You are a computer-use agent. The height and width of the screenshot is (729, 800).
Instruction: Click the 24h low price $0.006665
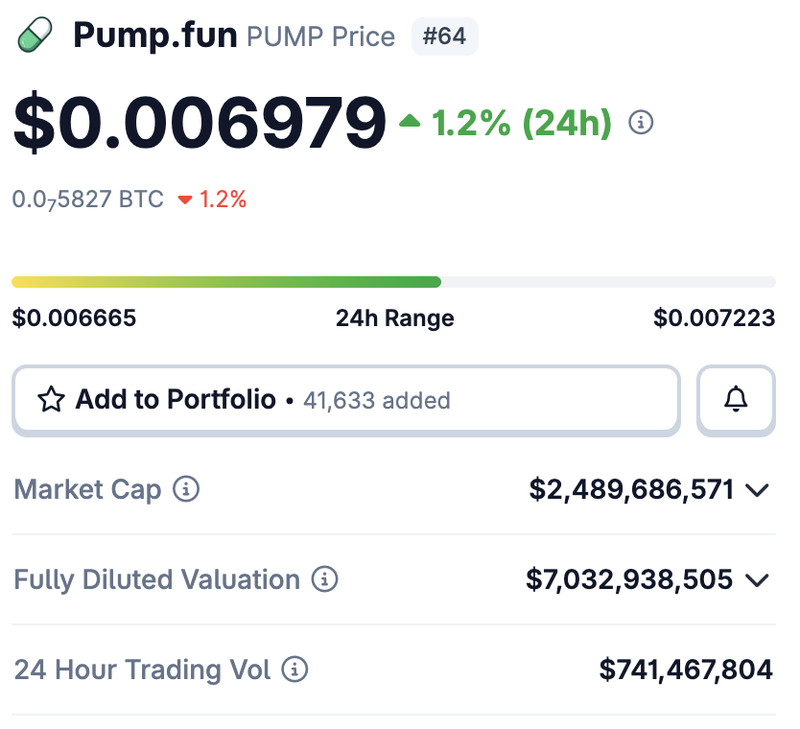pos(74,318)
